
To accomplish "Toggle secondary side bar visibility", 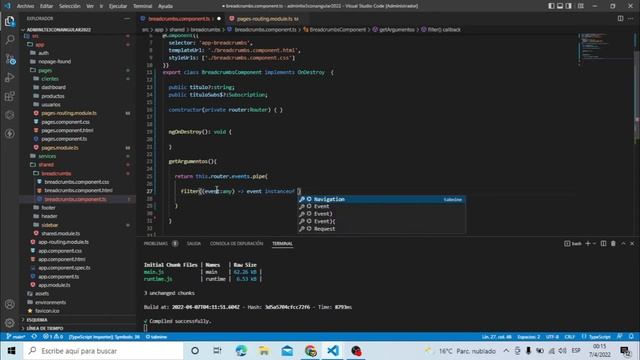I will click(568, 6).
